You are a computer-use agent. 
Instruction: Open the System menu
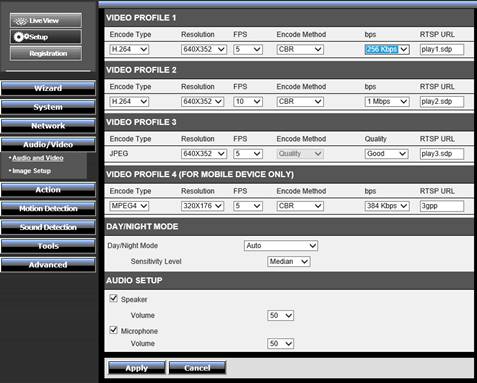(48, 107)
